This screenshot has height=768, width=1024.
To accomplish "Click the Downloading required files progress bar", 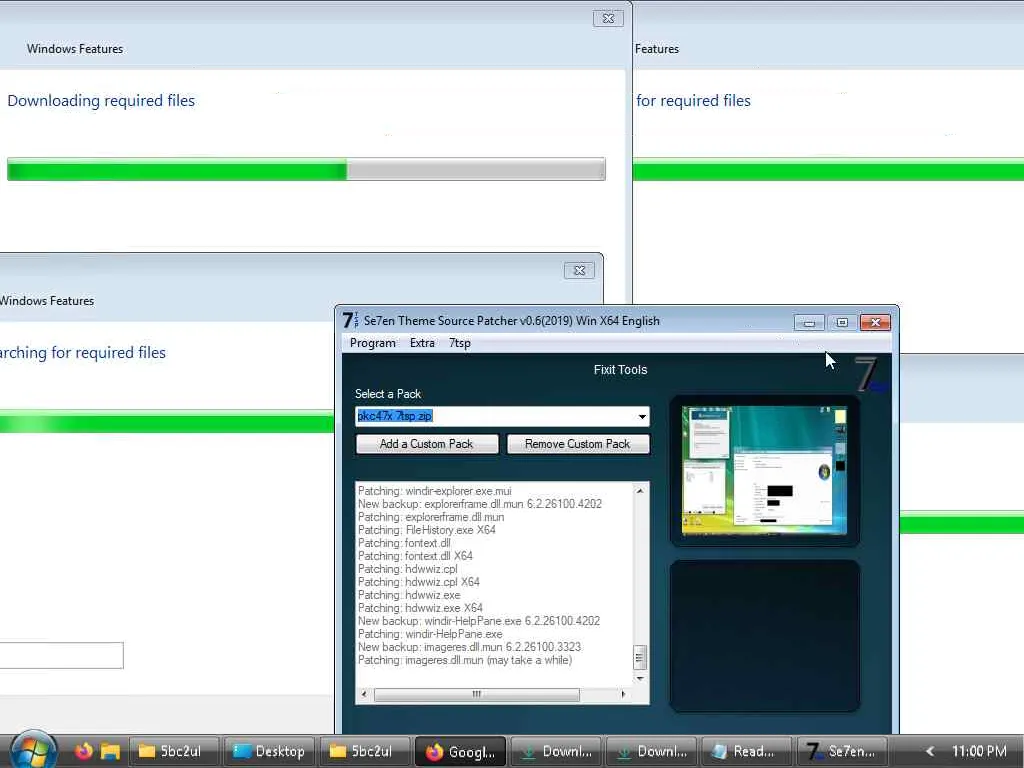I will tap(306, 170).
